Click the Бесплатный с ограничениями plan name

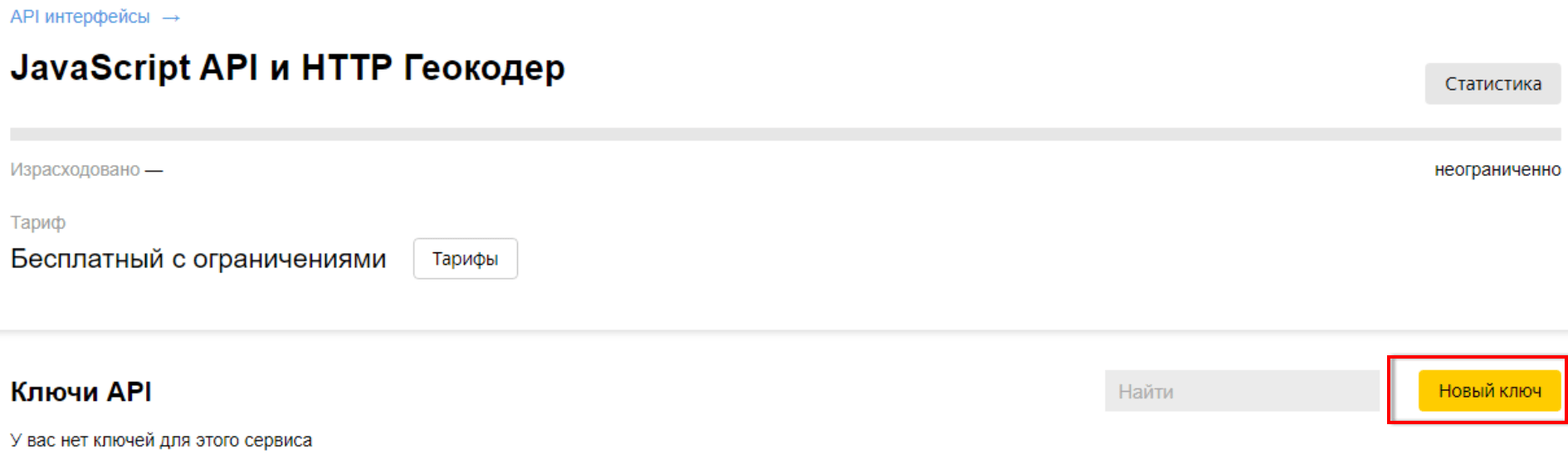click(x=198, y=259)
